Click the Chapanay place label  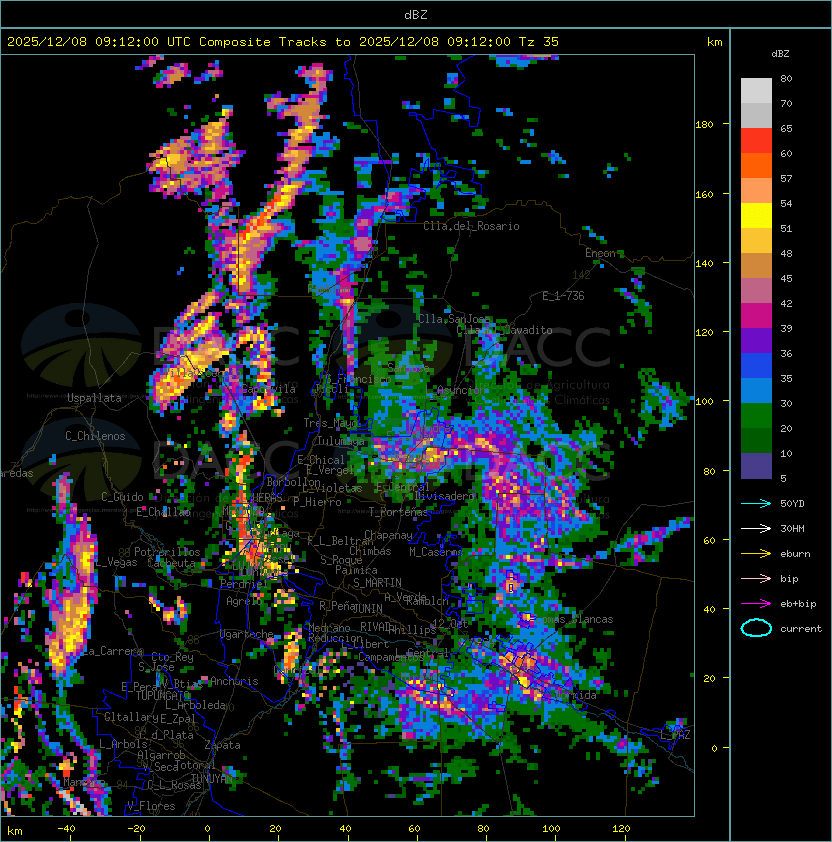[x=388, y=535]
